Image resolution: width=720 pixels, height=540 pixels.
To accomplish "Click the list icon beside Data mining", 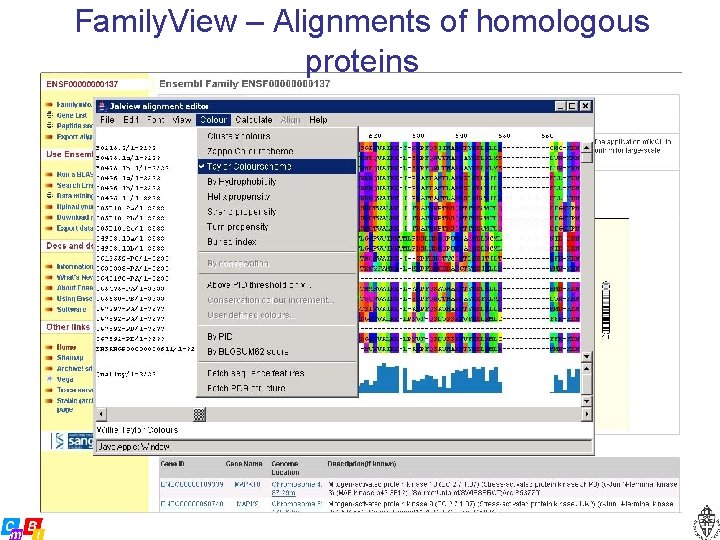I will (x=50, y=196).
